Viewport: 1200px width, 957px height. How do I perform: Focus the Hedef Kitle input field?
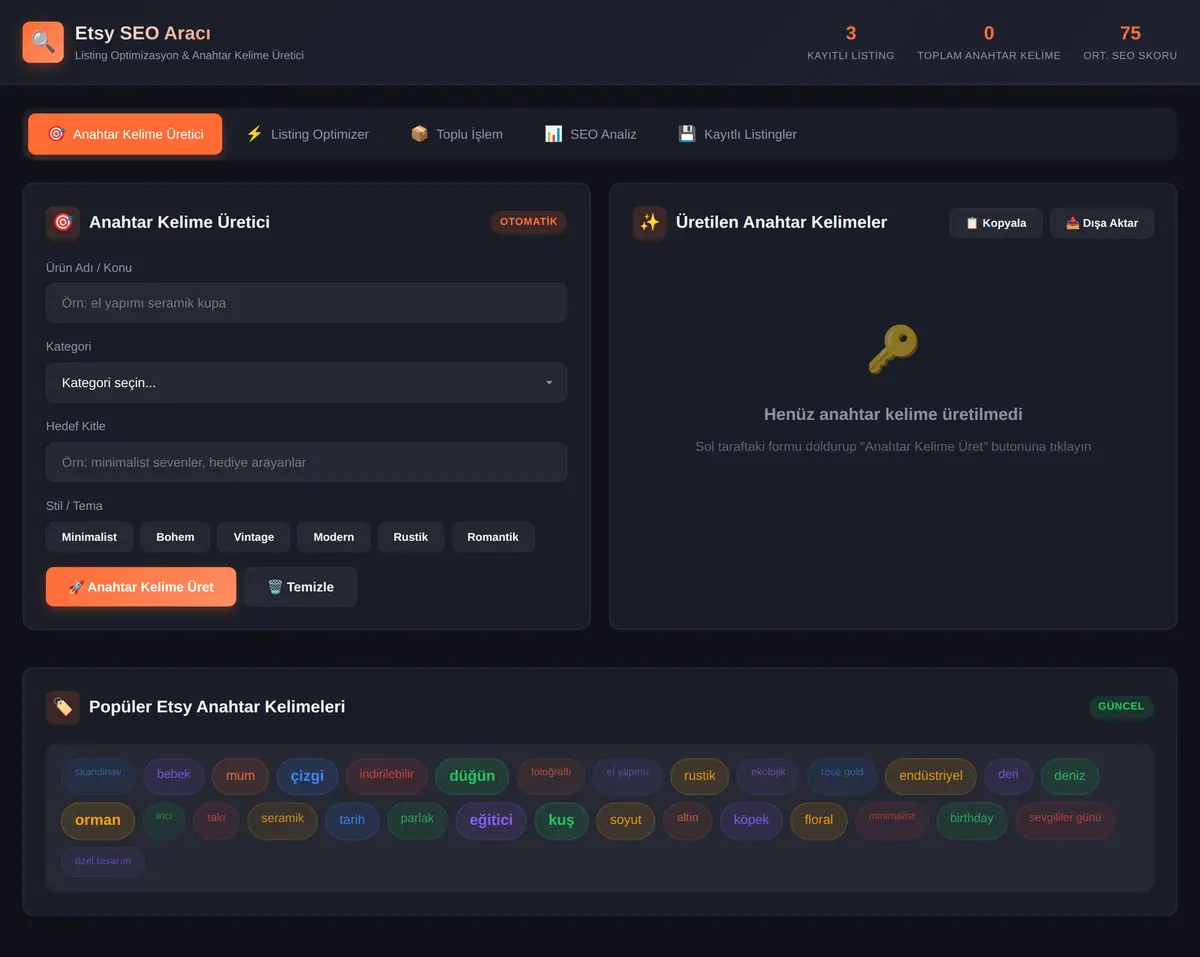306,462
